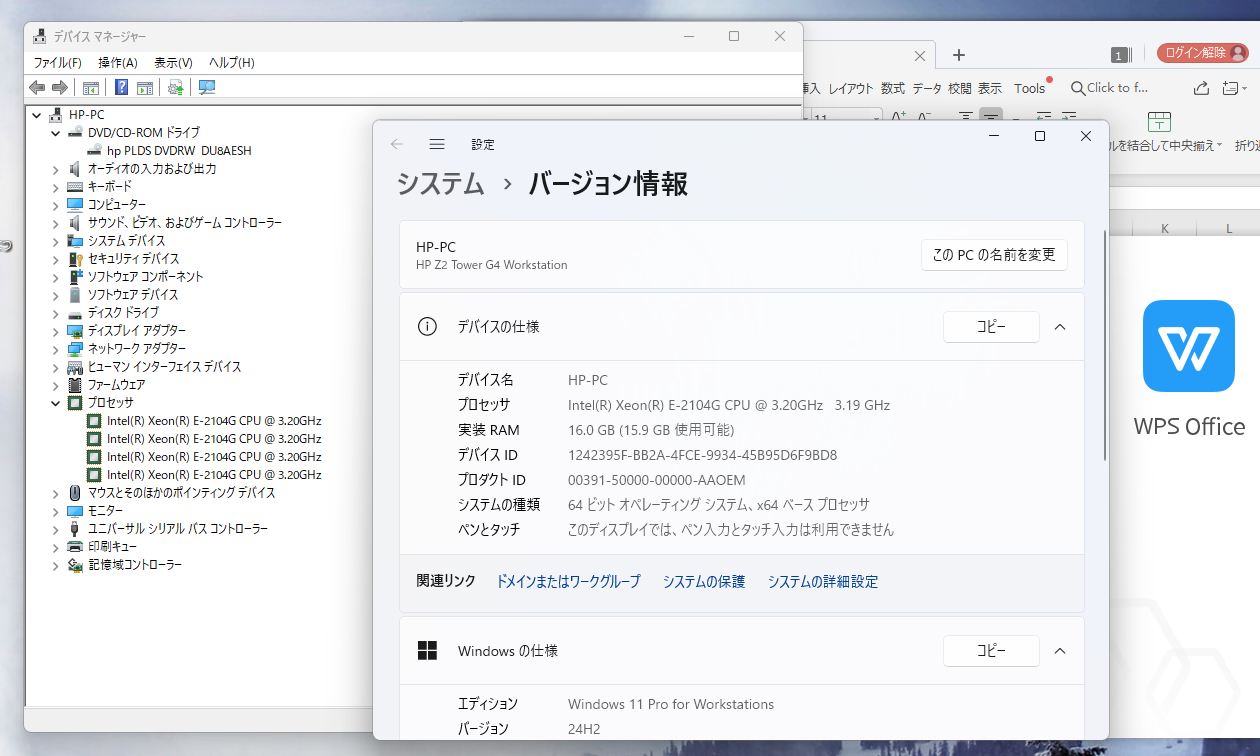Select column K header in WPS spreadsheet

[1165, 229]
